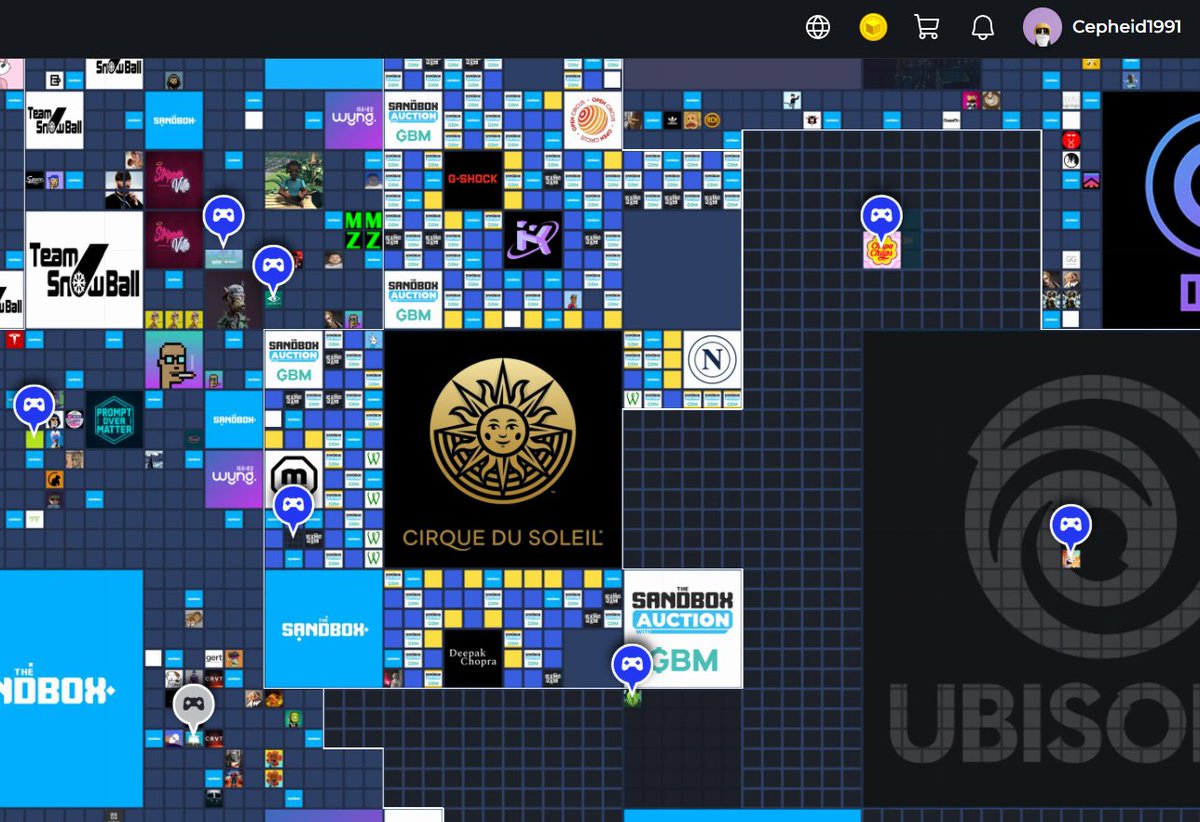Select the gray game controller pin
The width and height of the screenshot is (1200, 822).
click(x=193, y=706)
